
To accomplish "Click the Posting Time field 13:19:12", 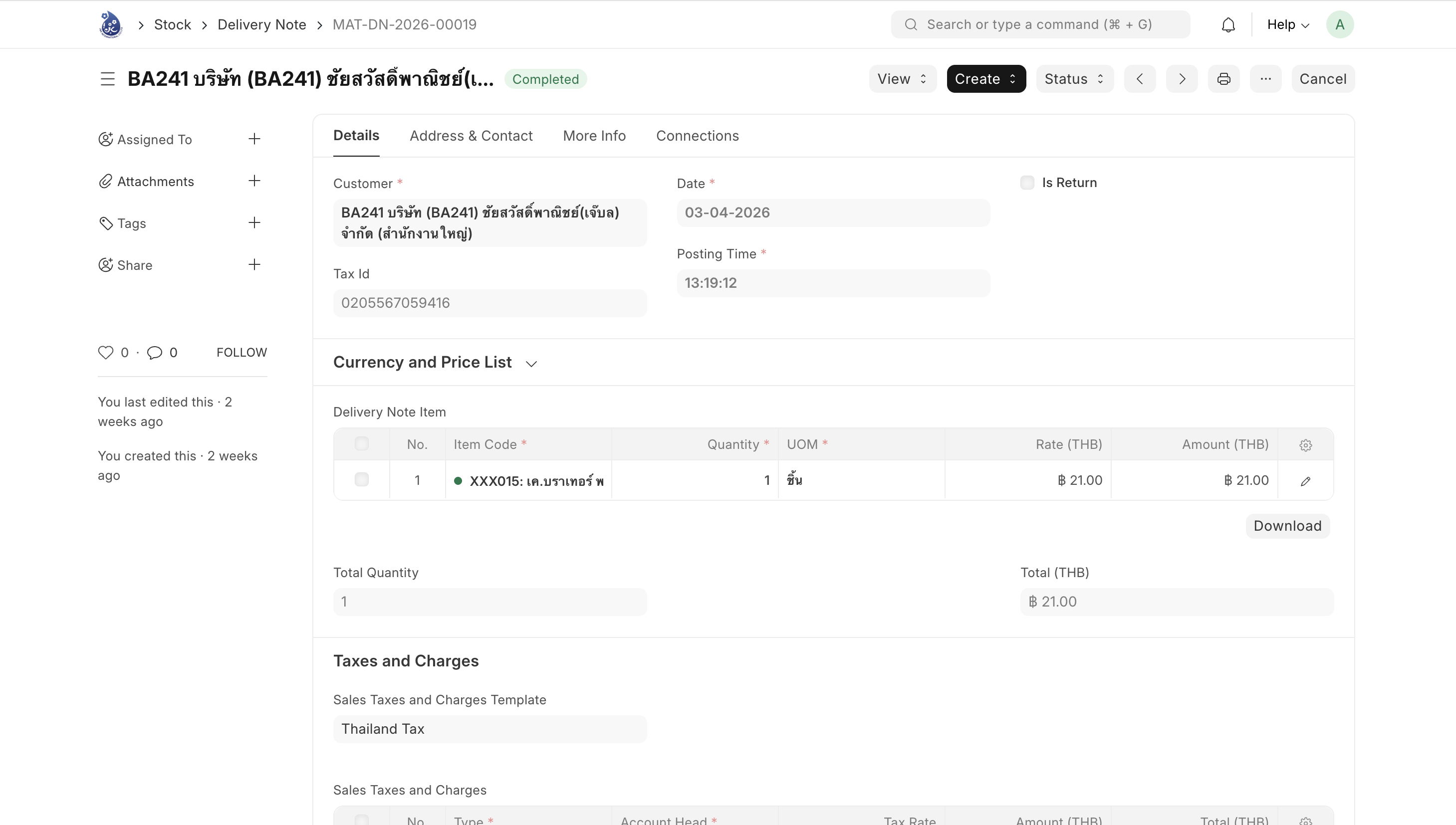I will (x=833, y=283).
